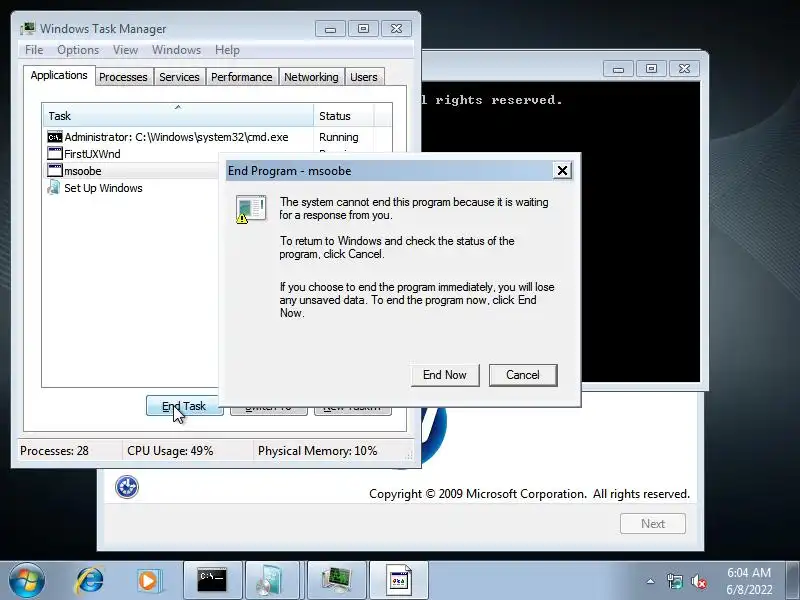Open the Help menu

227,50
